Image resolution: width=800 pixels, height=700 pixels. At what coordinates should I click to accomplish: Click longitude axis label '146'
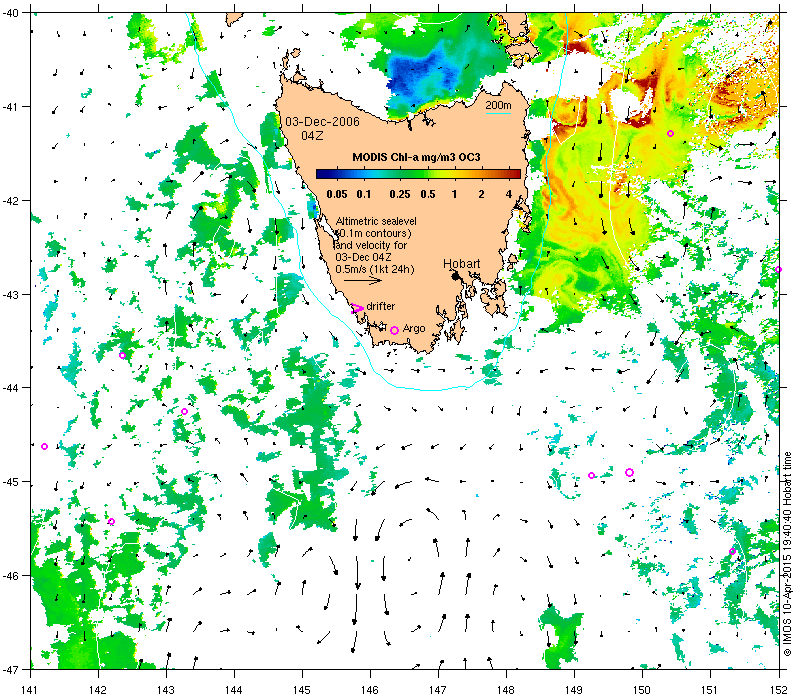pyautogui.click(x=370, y=690)
